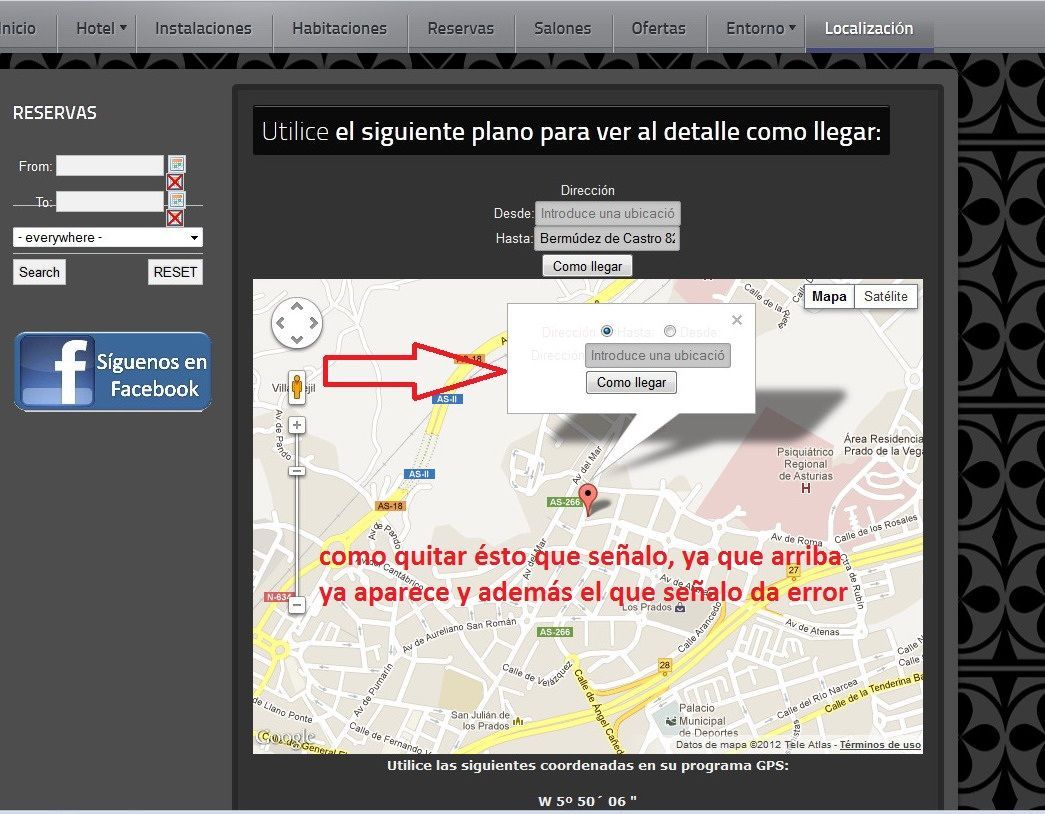Click the map zoom slider handle
Image resolution: width=1045 pixels, height=814 pixels.
point(297,471)
